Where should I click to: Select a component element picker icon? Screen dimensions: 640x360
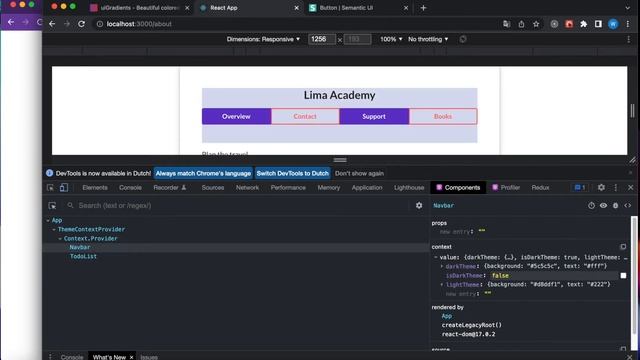coord(52,206)
